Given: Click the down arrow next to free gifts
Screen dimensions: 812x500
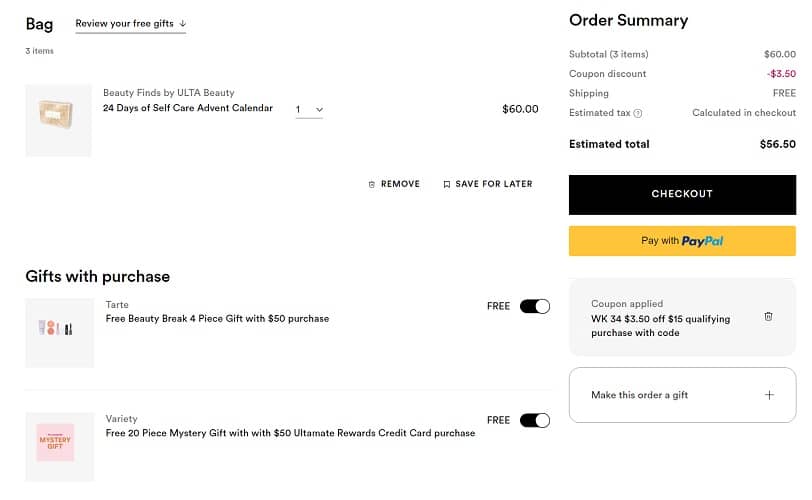Looking at the screenshot, I should click(x=183, y=23).
